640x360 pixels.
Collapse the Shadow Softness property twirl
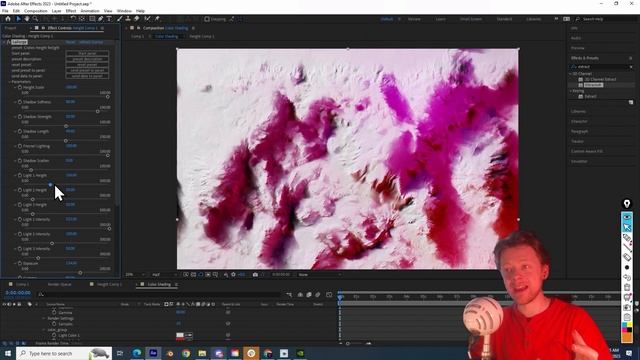tap(15, 102)
